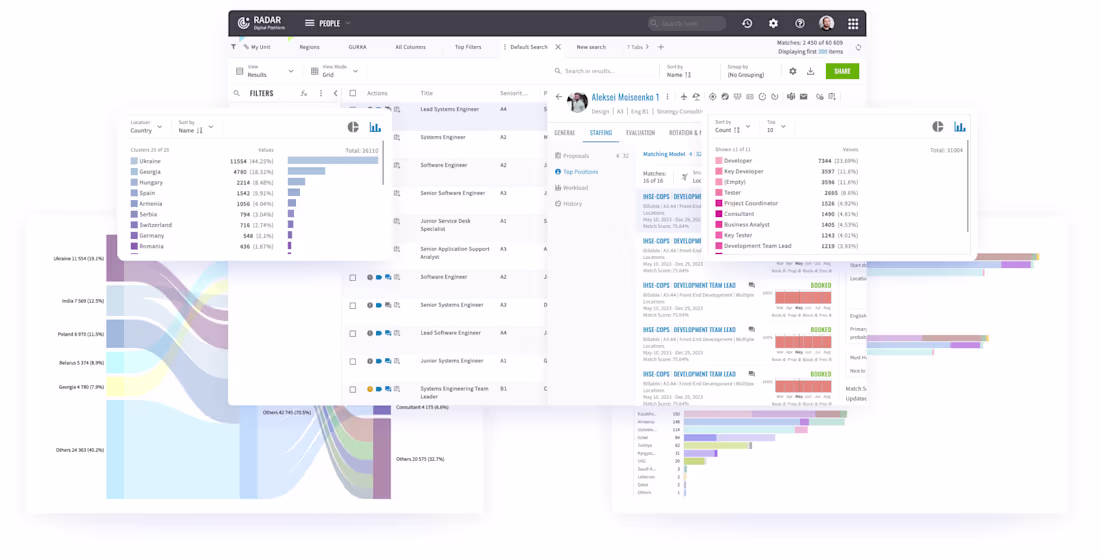This screenshot has height=558, width=1100.
Task: Open the EVALUATION profile tab
Action: click(x=640, y=133)
